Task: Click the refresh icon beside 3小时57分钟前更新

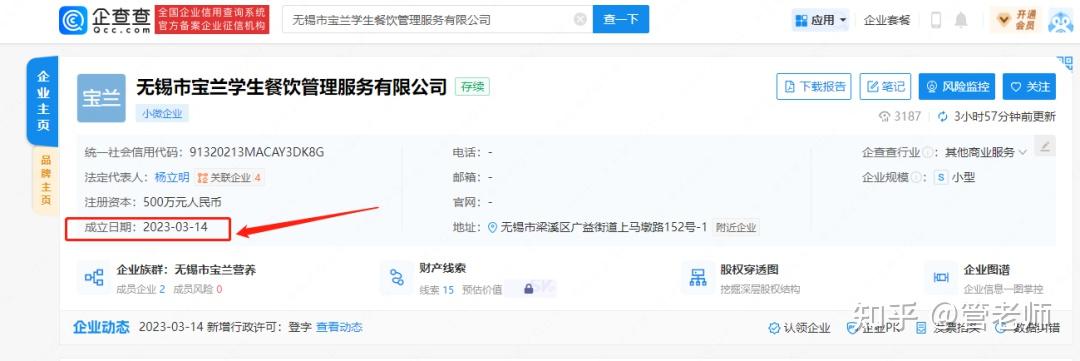Action: [x=943, y=116]
